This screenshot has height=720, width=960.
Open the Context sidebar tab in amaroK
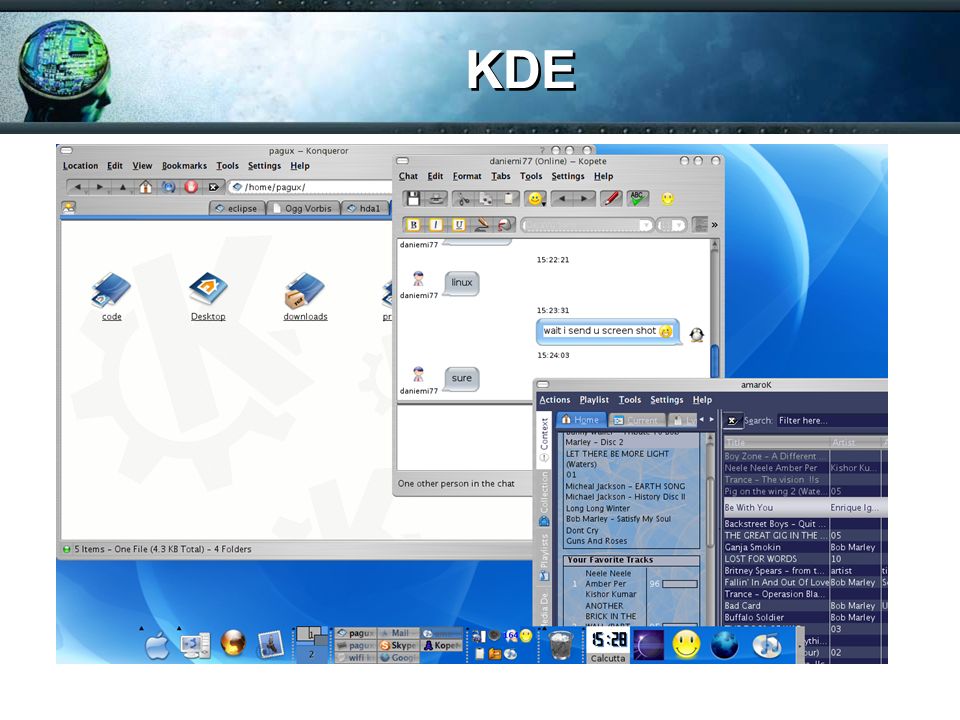coord(544,439)
